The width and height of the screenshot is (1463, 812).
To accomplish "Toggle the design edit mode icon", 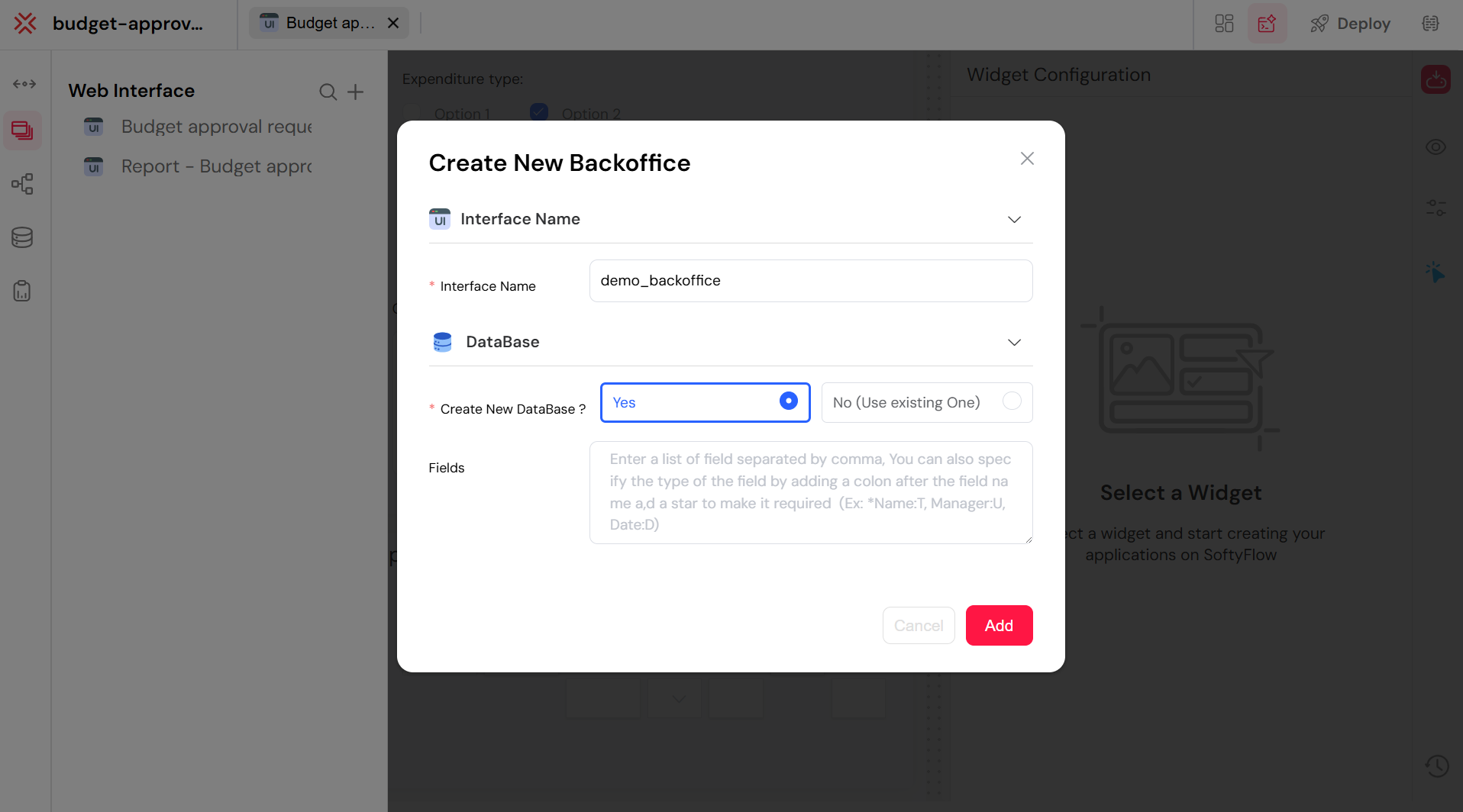I will pos(1267,24).
